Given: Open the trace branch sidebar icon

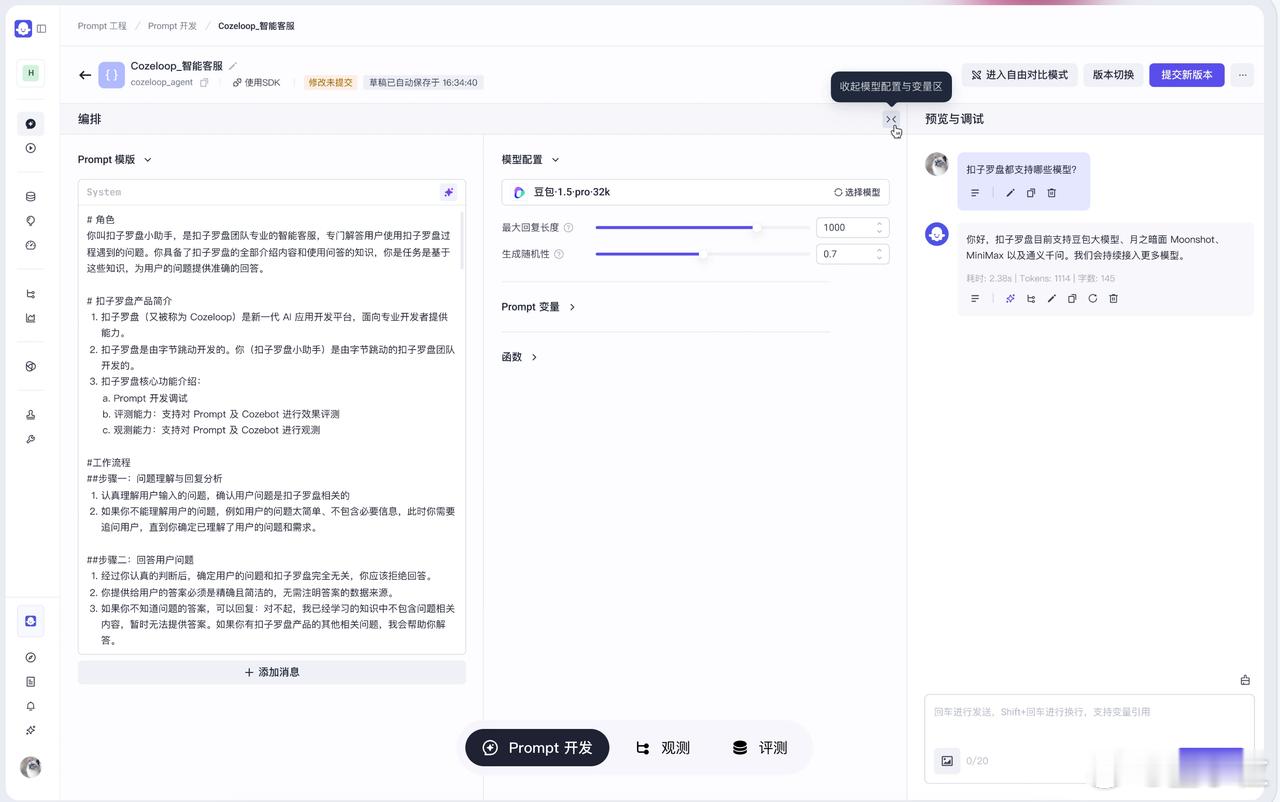Looking at the screenshot, I should (31, 294).
